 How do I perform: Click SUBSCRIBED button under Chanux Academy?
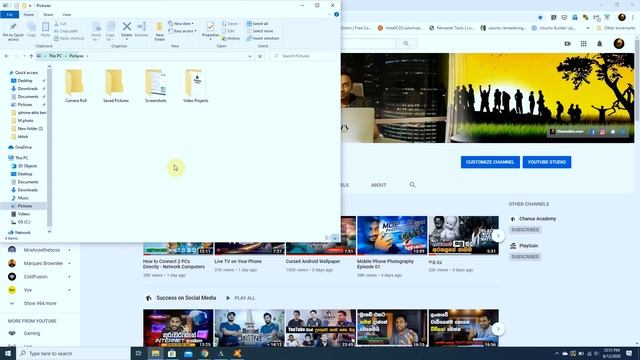pyautogui.click(x=525, y=230)
